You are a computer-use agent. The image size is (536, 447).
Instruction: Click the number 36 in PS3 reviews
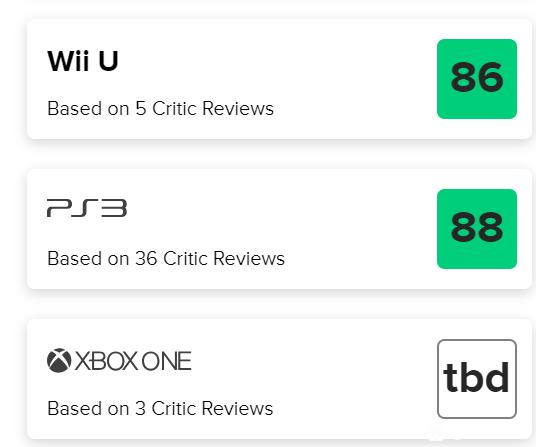pyautogui.click(x=146, y=258)
